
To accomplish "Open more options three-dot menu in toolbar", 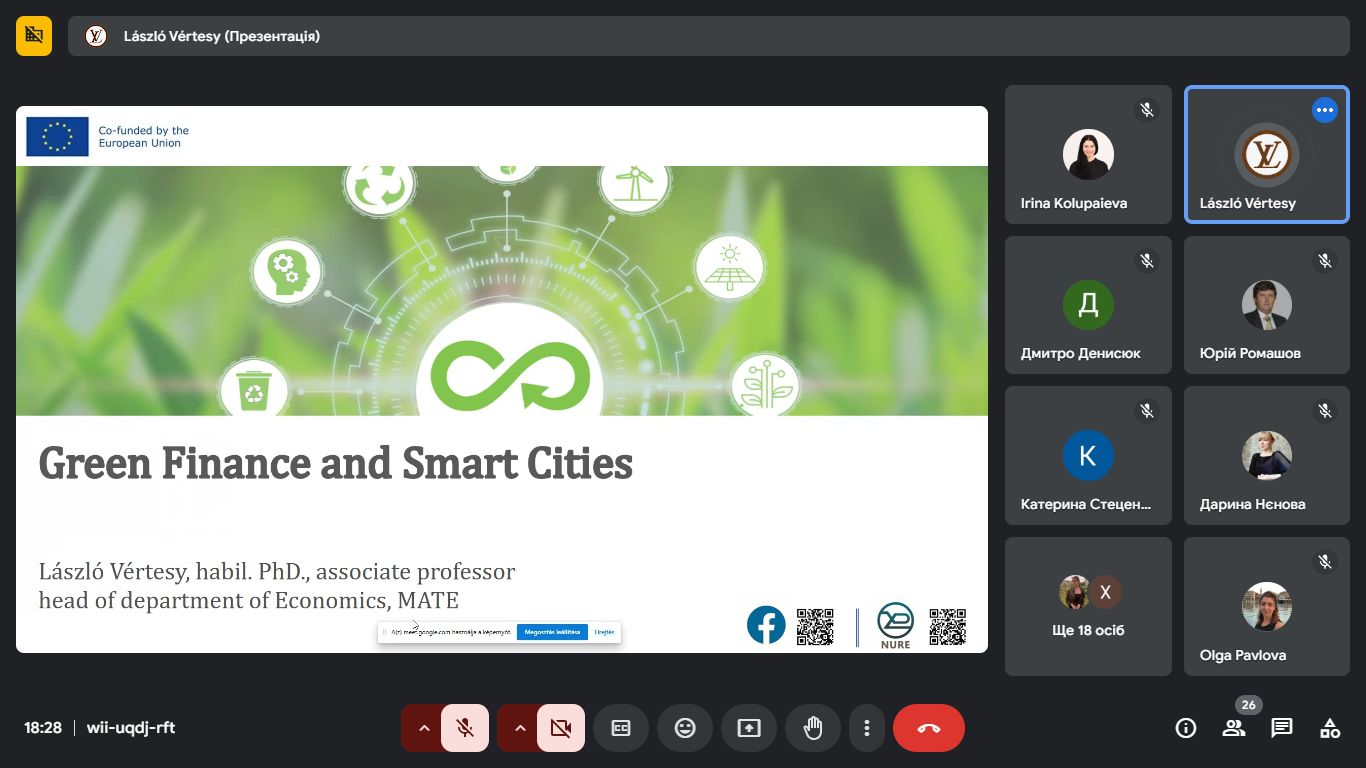I will tap(867, 728).
